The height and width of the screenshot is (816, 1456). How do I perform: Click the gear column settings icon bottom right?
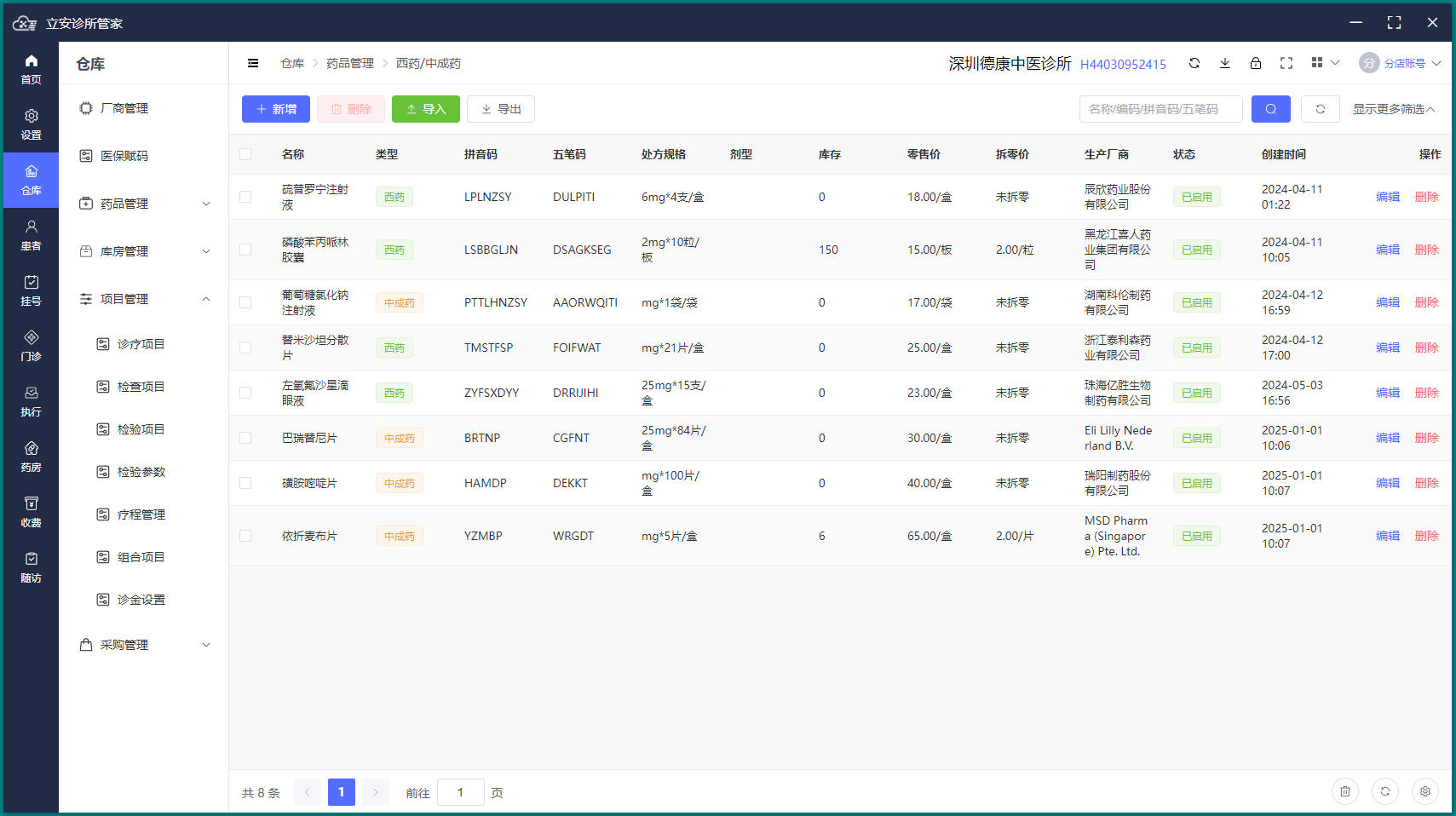tap(1425, 791)
